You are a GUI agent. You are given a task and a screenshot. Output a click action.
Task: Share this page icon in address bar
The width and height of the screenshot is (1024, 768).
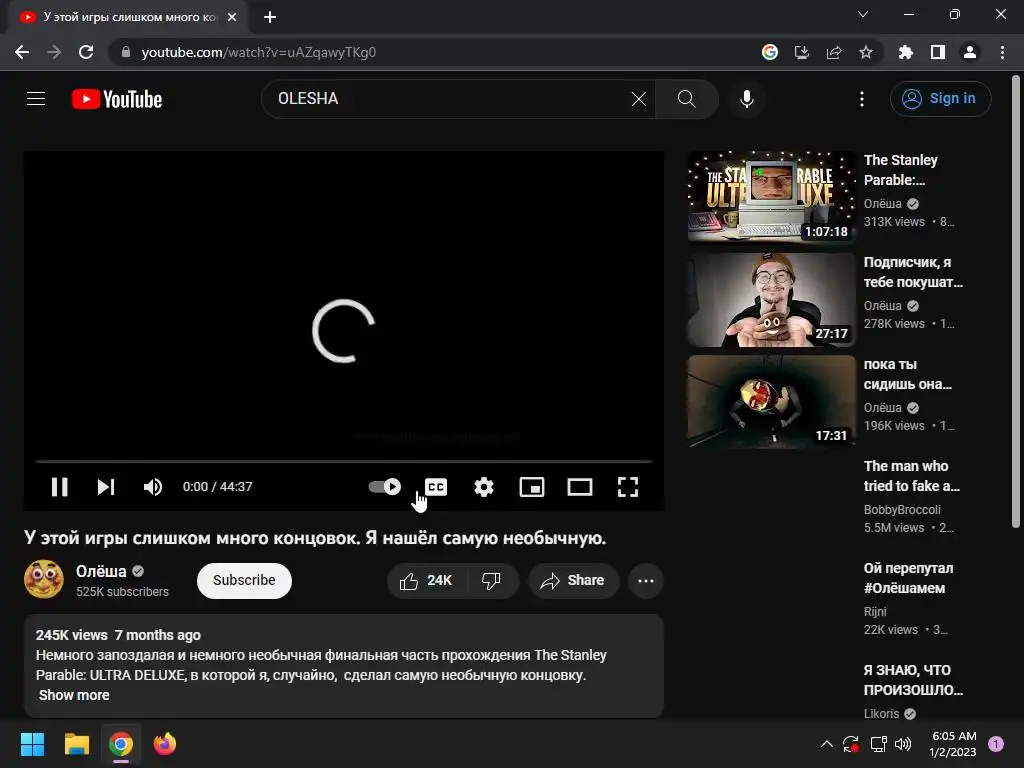tap(834, 52)
